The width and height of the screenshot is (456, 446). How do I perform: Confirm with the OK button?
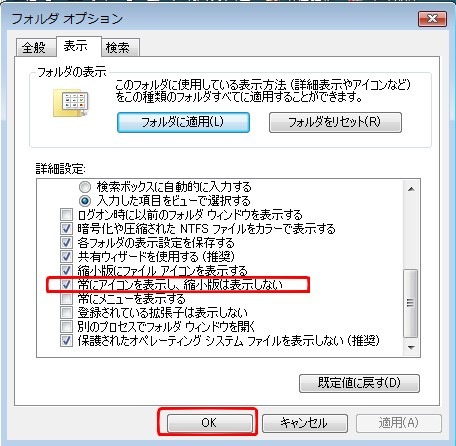click(x=210, y=423)
